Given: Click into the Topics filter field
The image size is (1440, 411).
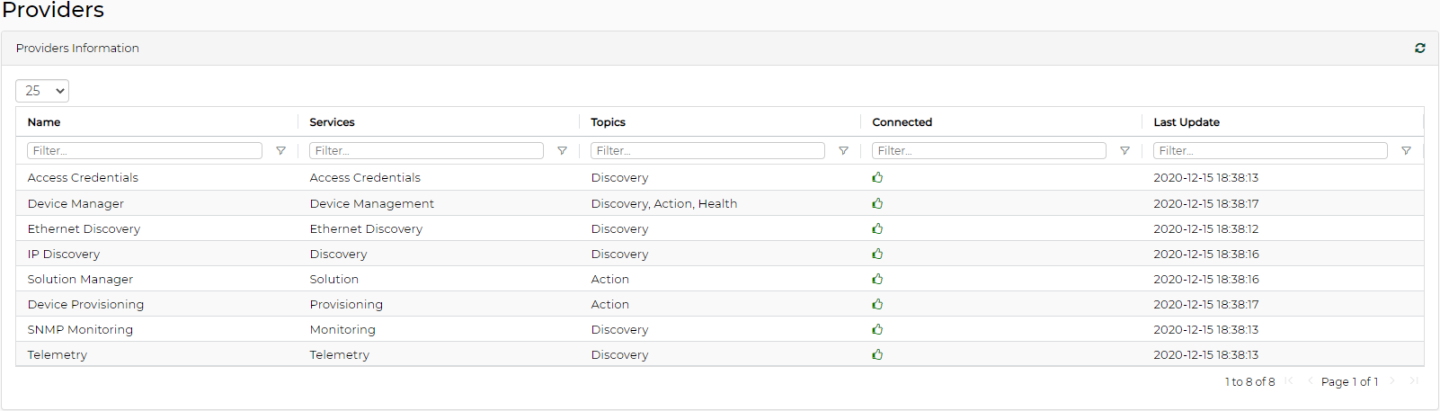Looking at the screenshot, I should pyautogui.click(x=707, y=151).
